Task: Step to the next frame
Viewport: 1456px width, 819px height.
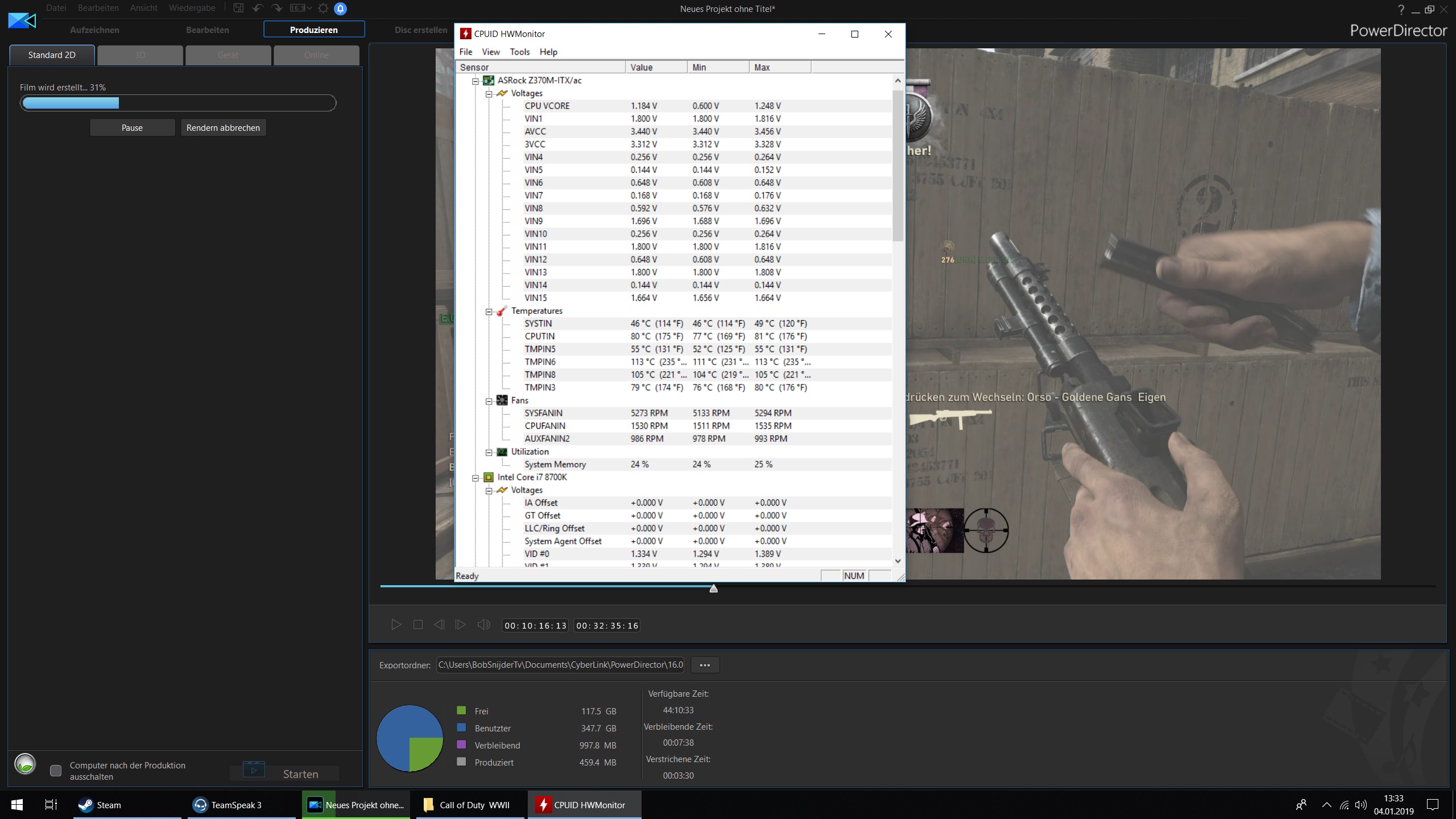Action: tap(461, 624)
